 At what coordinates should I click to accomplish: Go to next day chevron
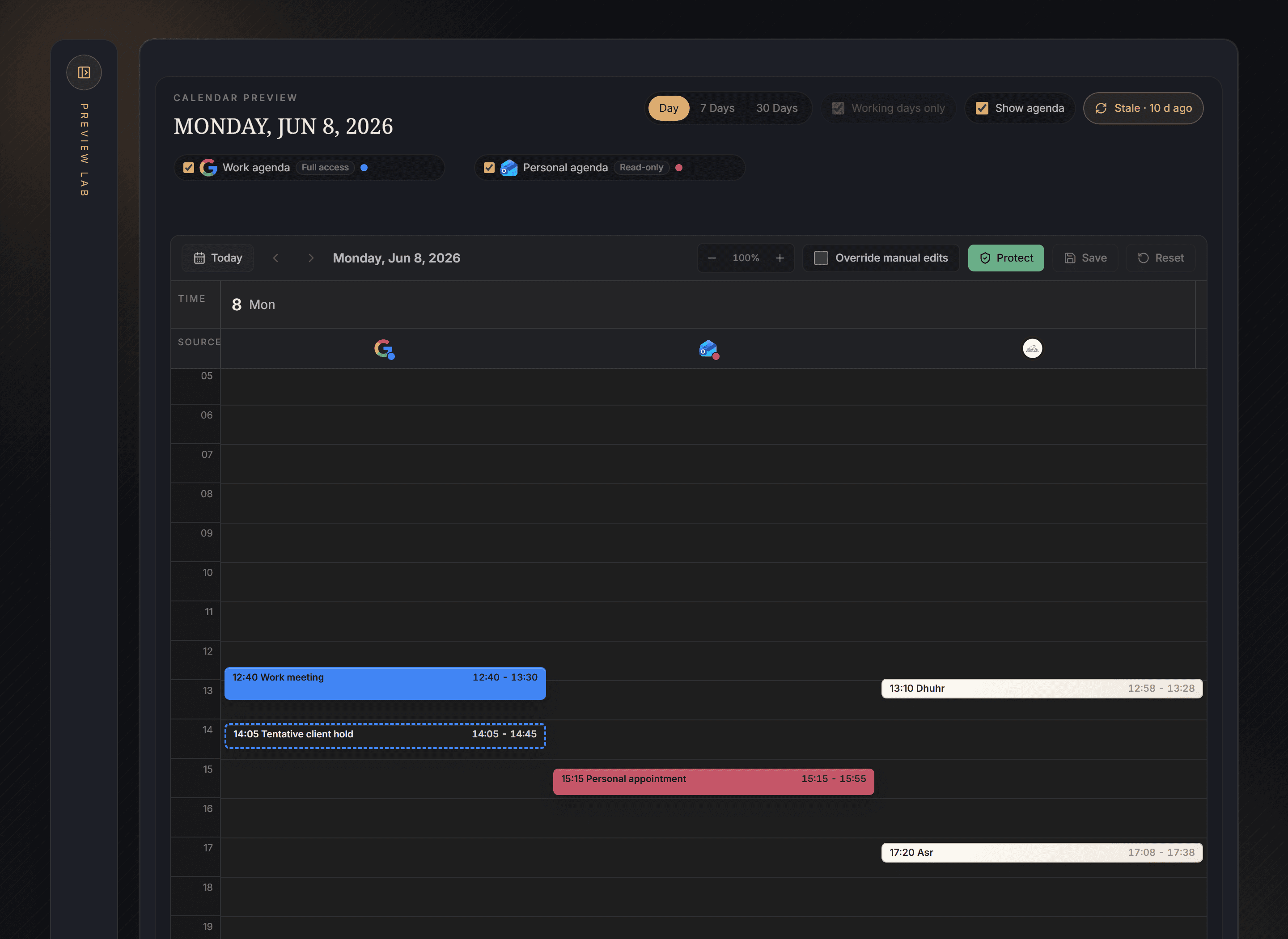point(311,258)
